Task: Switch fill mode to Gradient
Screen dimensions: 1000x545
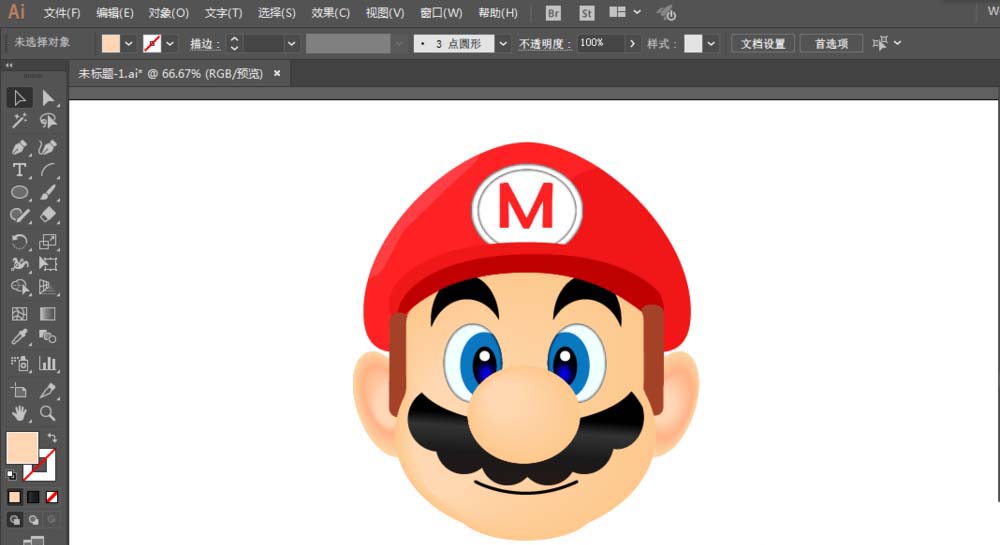Action: 33,496
